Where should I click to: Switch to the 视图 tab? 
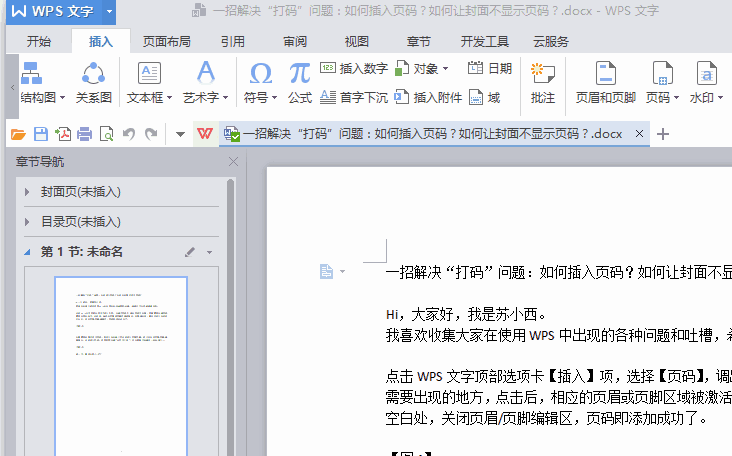point(357,42)
